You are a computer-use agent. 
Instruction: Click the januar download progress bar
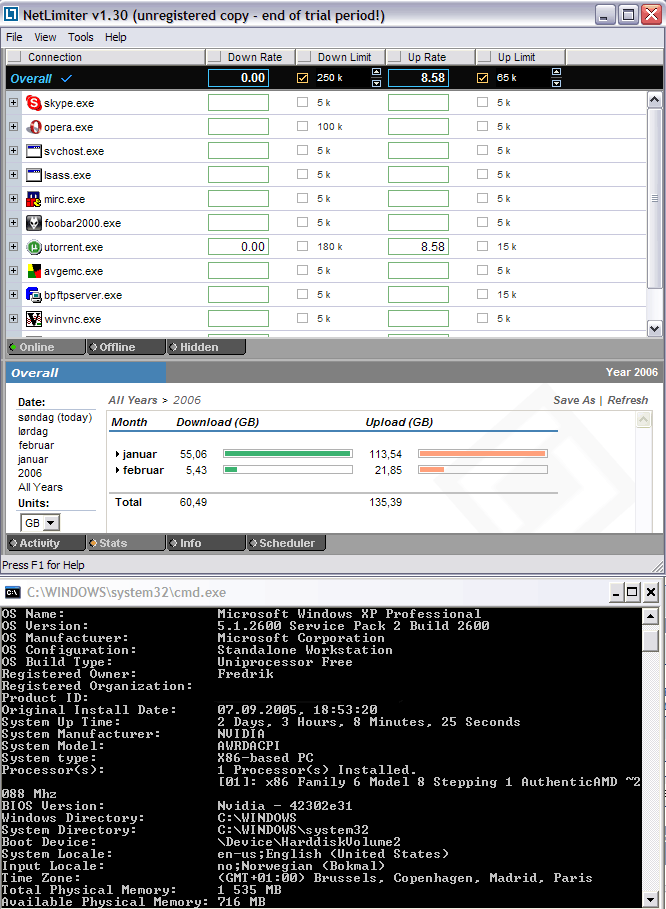click(288, 454)
